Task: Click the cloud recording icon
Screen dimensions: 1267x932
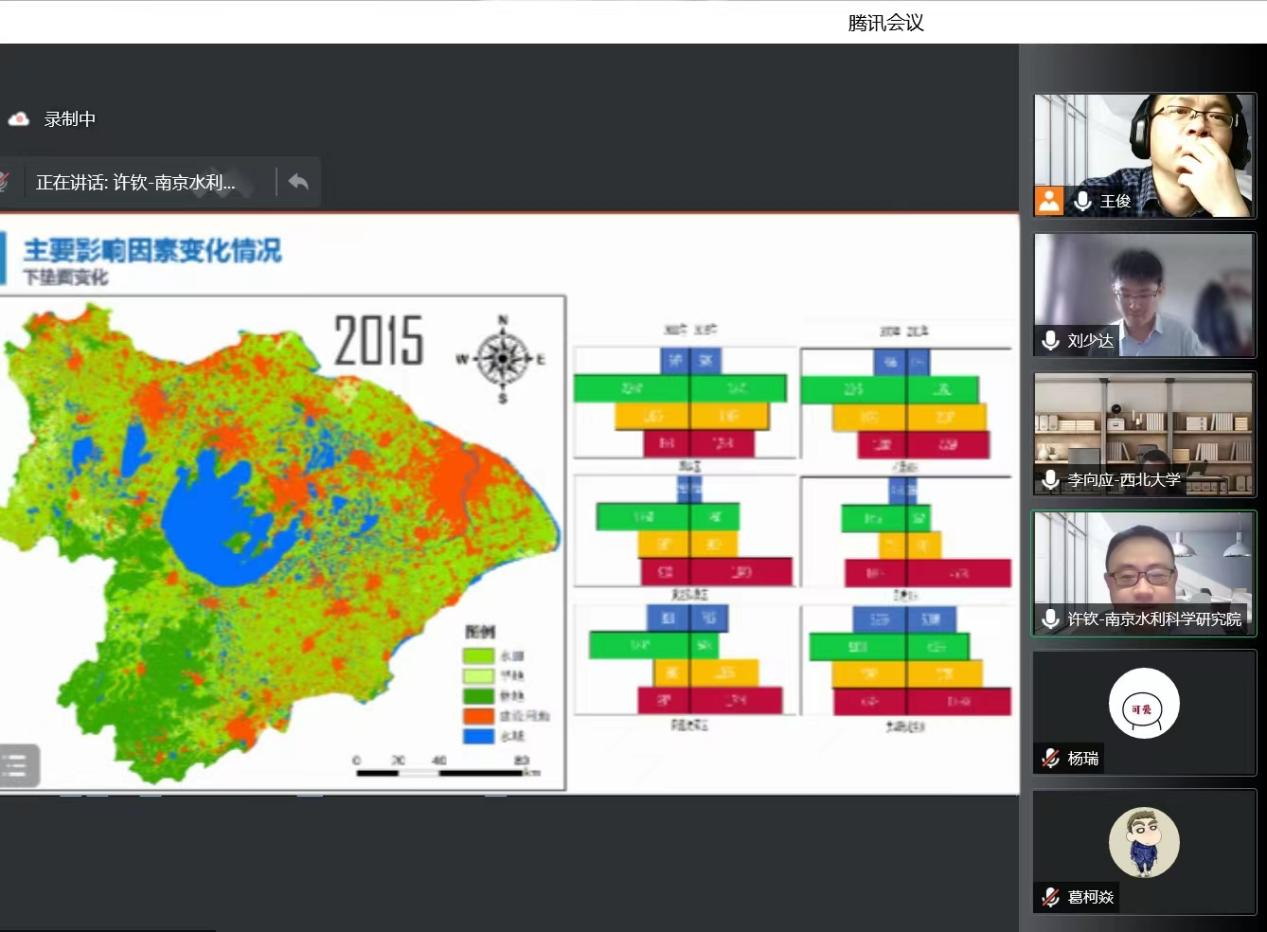Action: point(19,119)
